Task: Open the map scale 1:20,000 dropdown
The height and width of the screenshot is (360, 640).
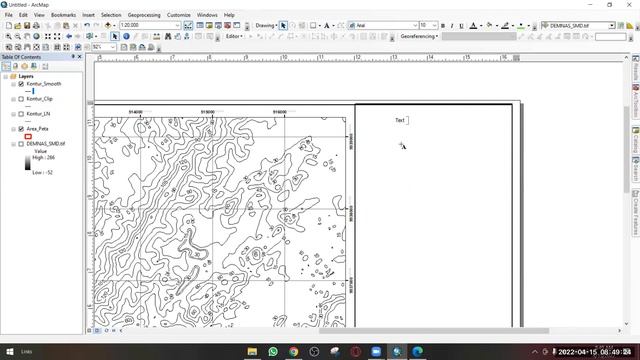Action: pyautogui.click(x=178, y=26)
